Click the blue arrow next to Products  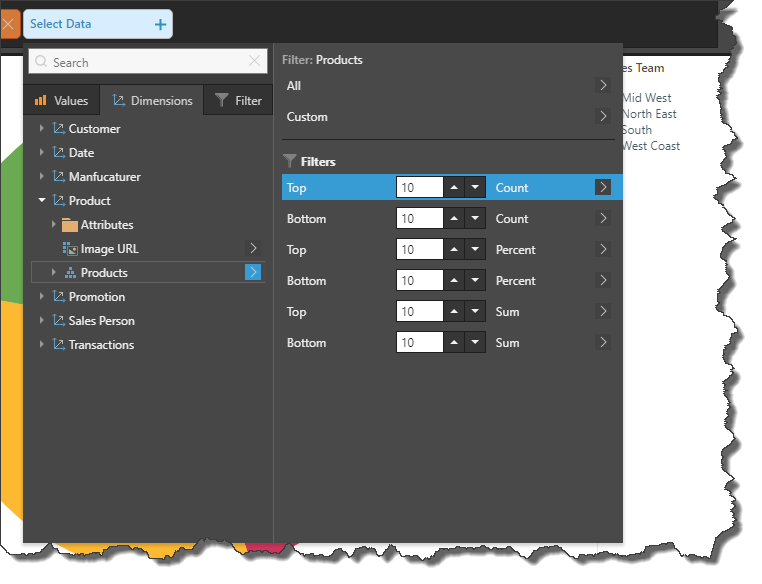pos(253,272)
